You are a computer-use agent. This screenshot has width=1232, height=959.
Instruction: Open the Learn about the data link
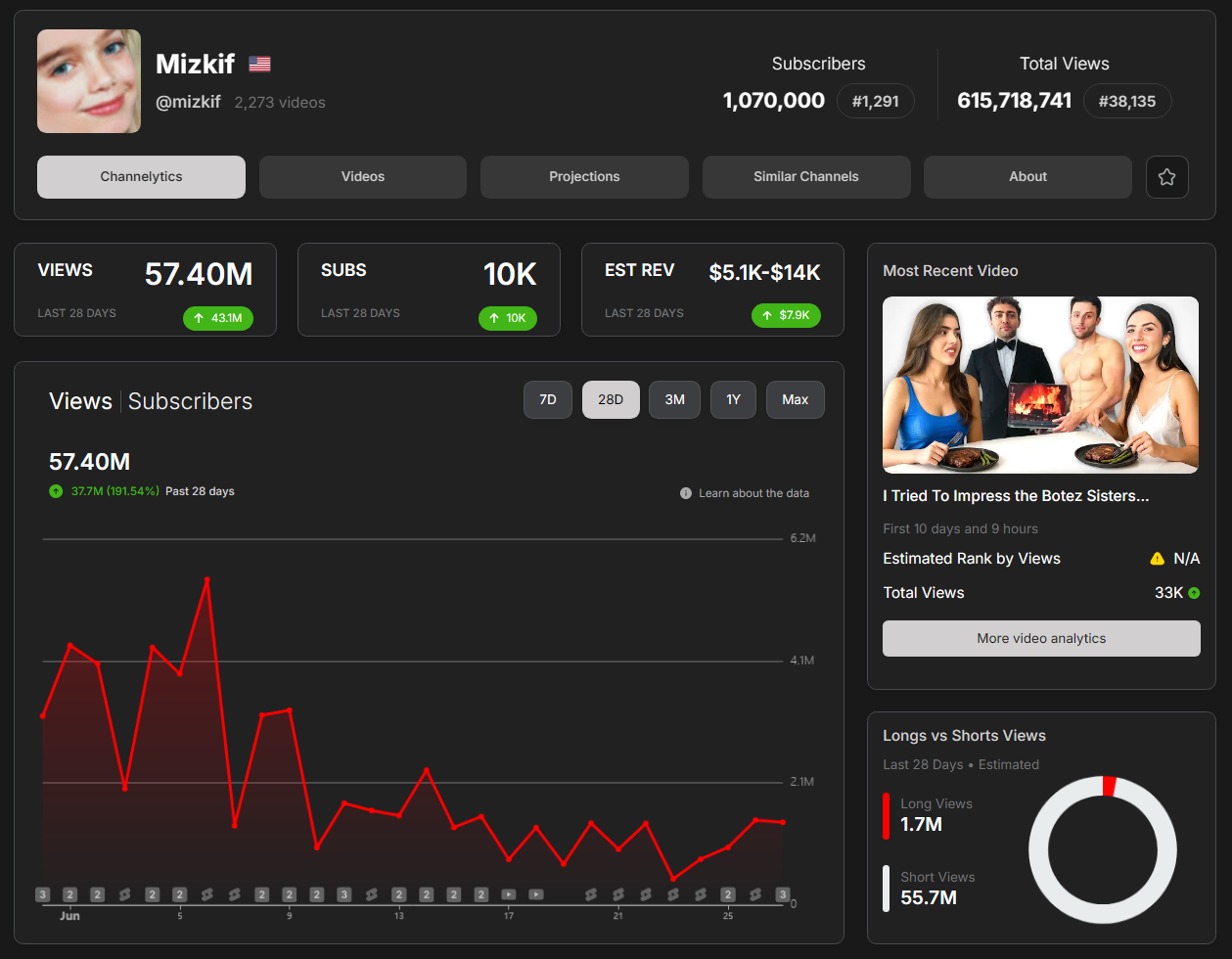click(753, 493)
